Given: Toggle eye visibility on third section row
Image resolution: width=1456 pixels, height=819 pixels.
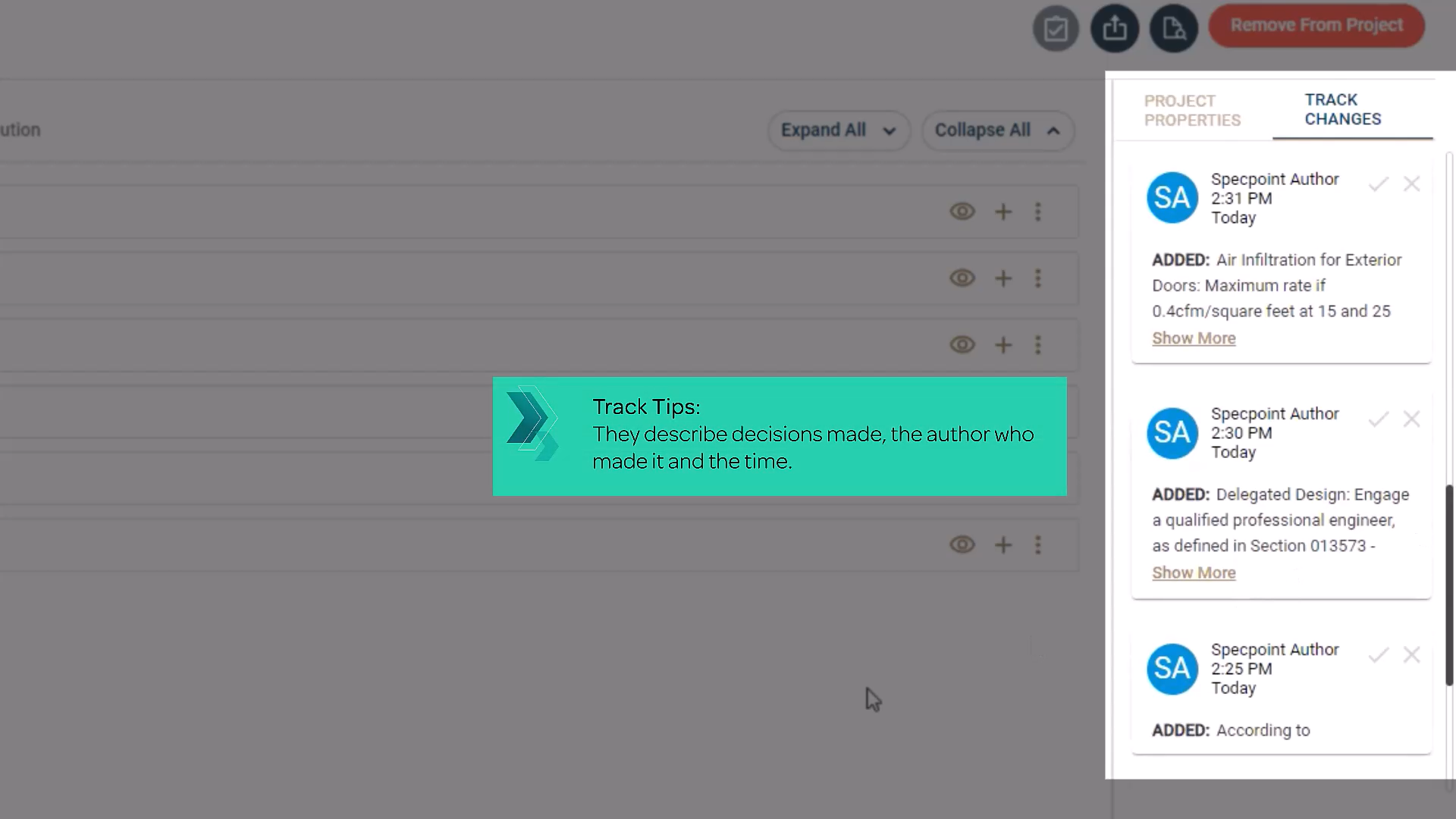Looking at the screenshot, I should tap(962, 345).
